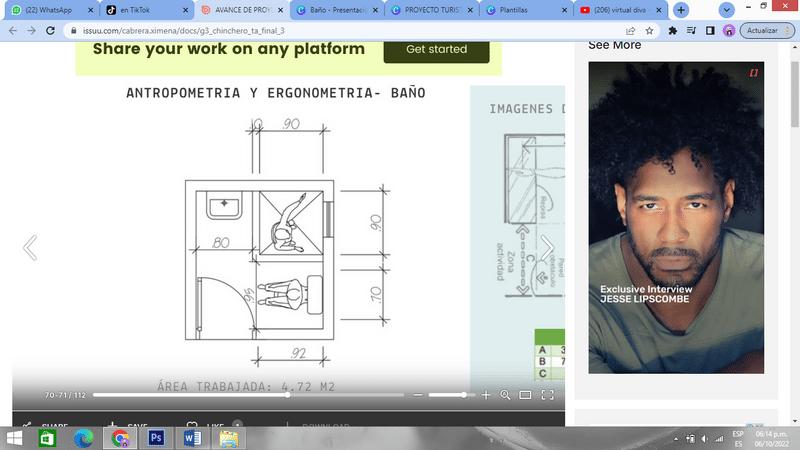This screenshot has width=800, height=450.
Task: Close the Plantillas tab
Action: coord(564,10)
